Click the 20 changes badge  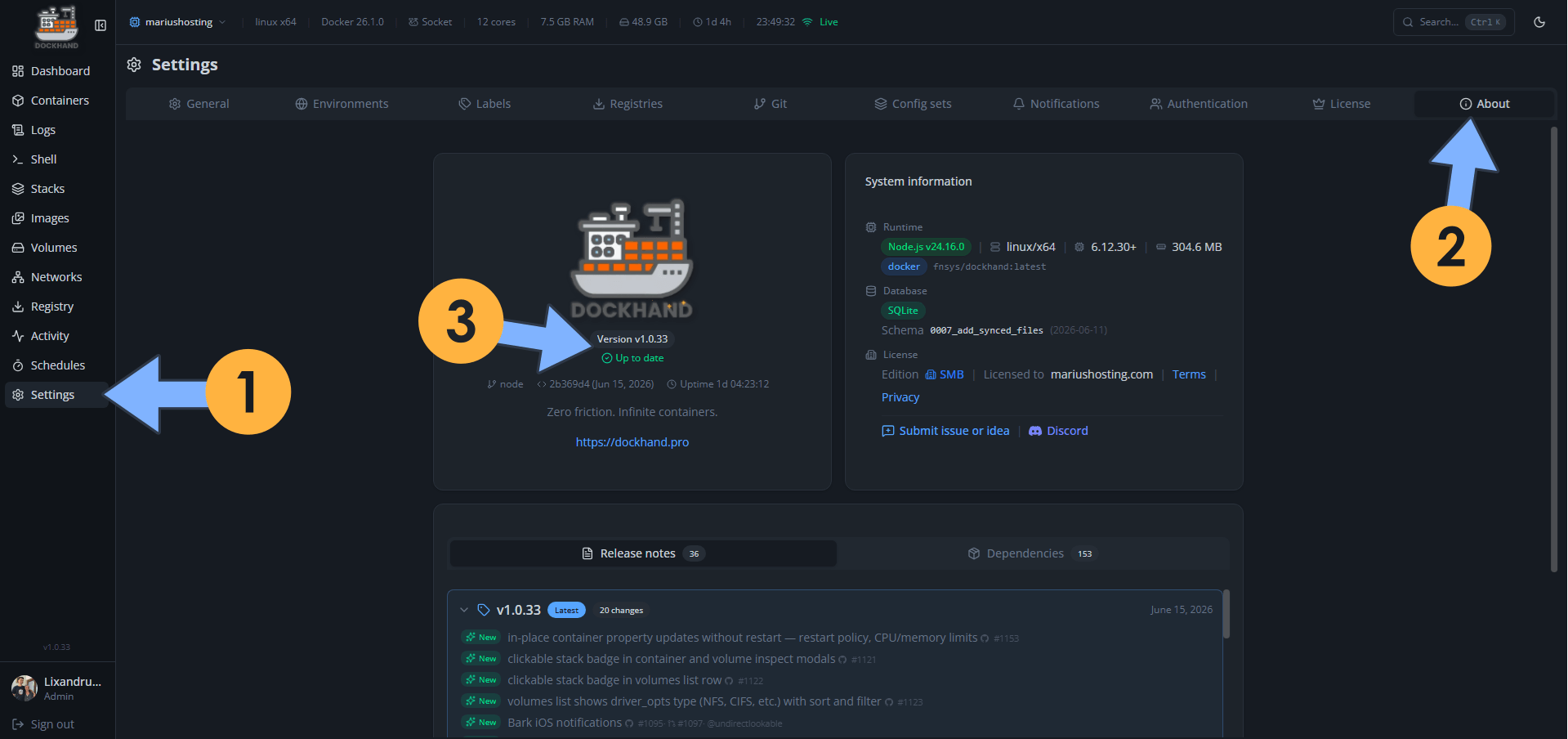click(x=621, y=611)
